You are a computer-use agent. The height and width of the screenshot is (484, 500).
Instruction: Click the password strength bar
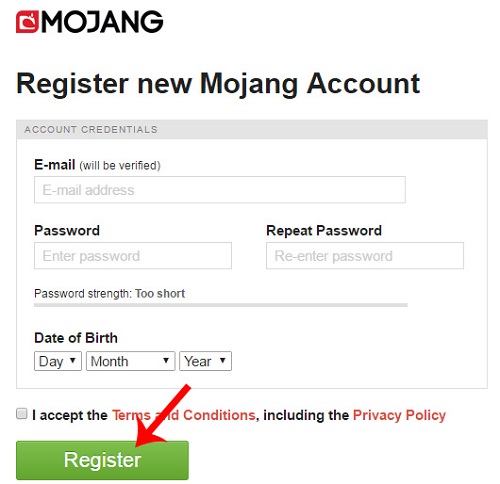click(x=221, y=305)
